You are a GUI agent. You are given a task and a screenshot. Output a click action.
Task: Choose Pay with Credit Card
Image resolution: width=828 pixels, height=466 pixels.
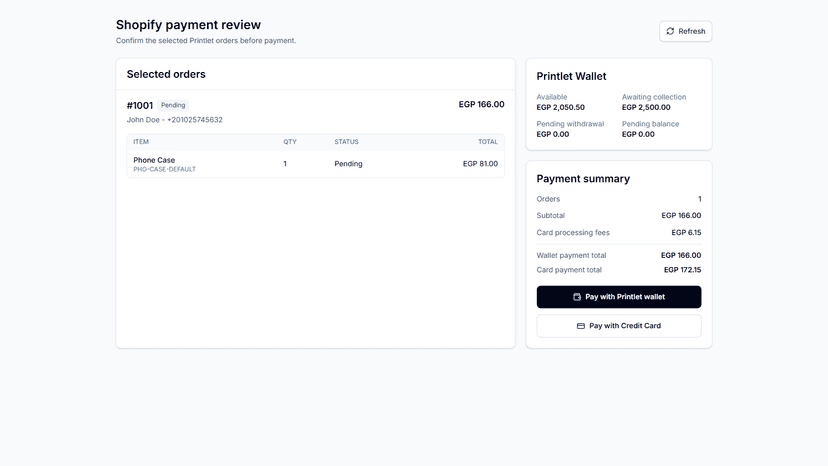(x=619, y=326)
